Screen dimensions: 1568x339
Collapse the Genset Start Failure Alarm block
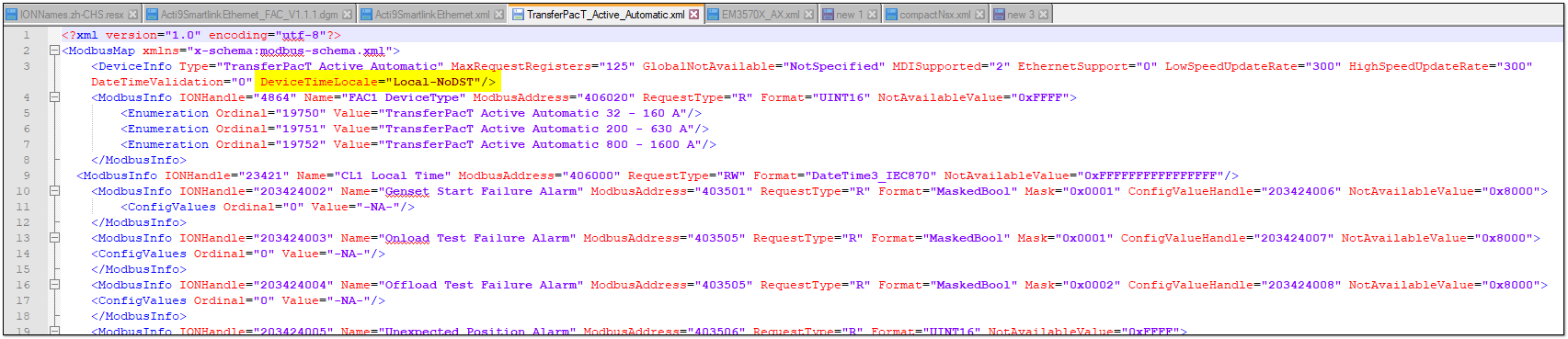click(54, 191)
